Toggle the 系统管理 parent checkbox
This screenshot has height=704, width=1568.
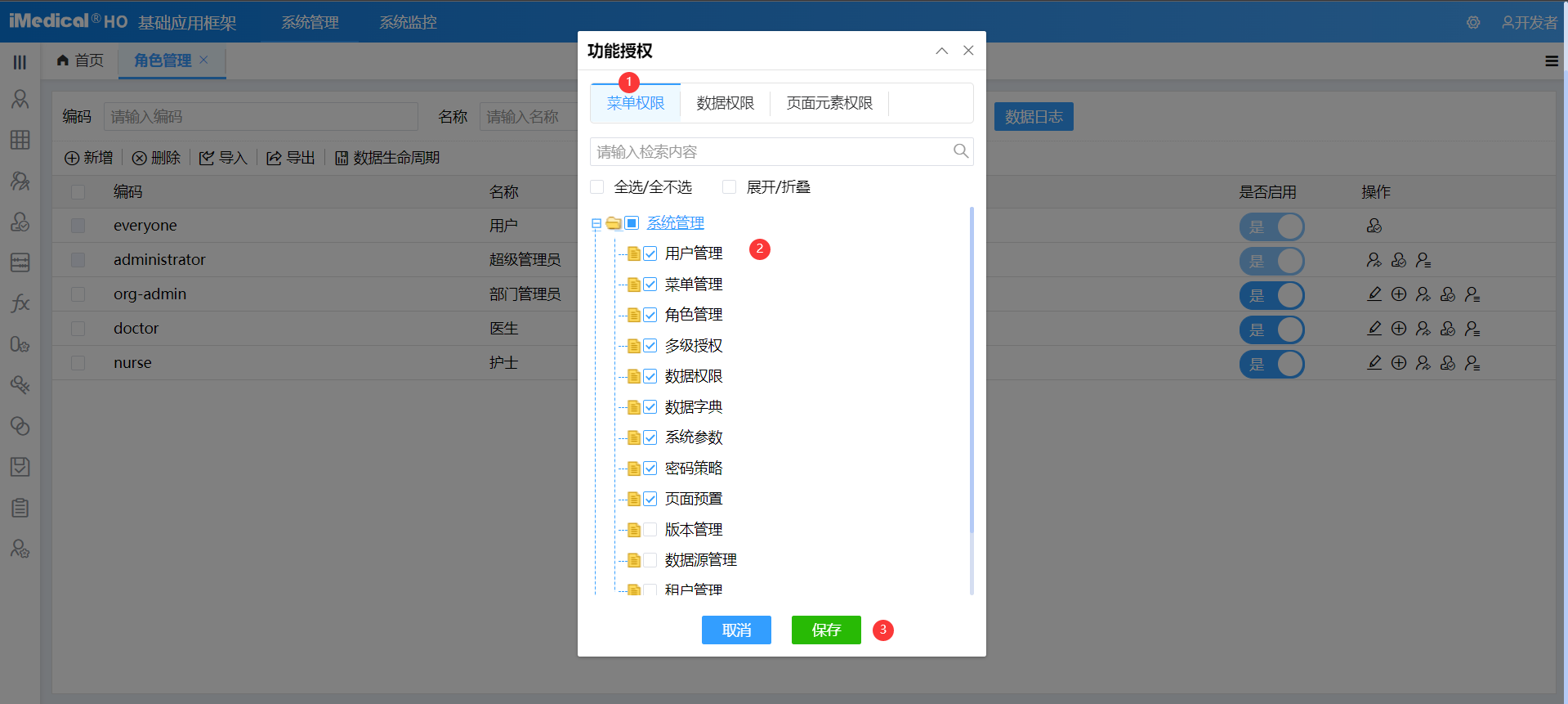(x=632, y=223)
